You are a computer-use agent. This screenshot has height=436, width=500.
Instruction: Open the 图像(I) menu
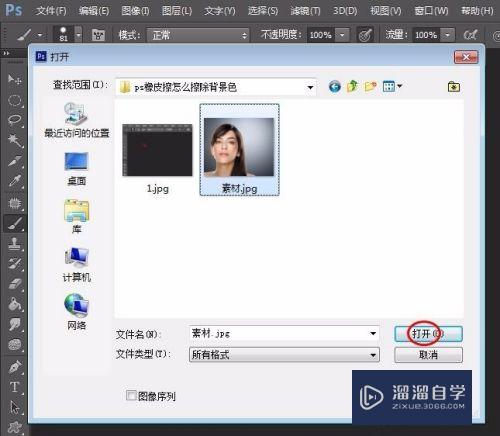tap(135, 11)
